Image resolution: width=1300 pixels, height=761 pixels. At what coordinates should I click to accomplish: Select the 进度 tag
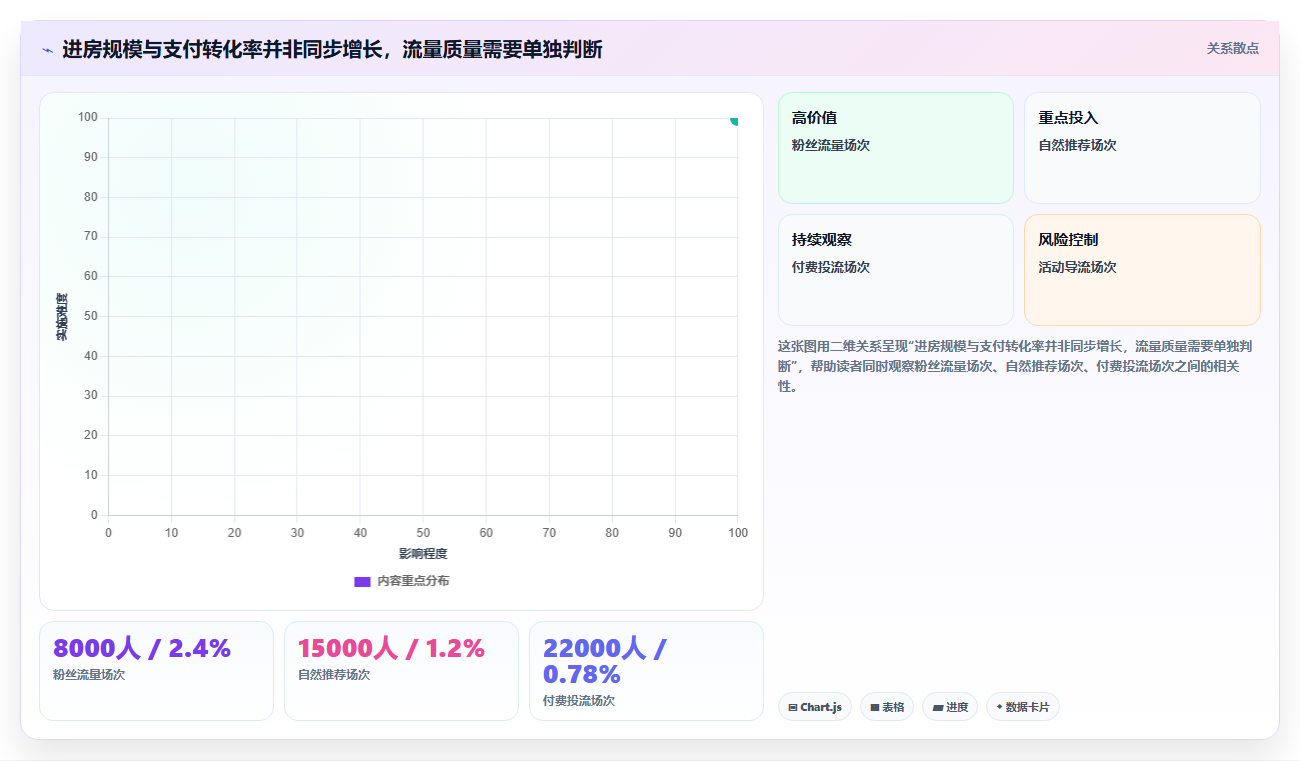coord(950,707)
